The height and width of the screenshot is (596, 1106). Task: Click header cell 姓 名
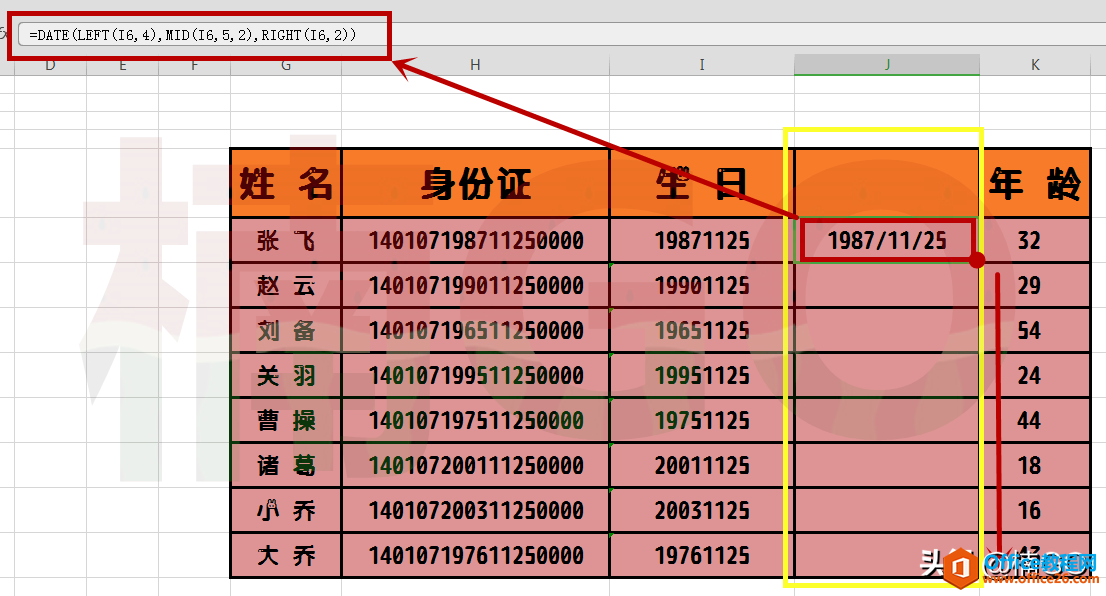[x=286, y=183]
